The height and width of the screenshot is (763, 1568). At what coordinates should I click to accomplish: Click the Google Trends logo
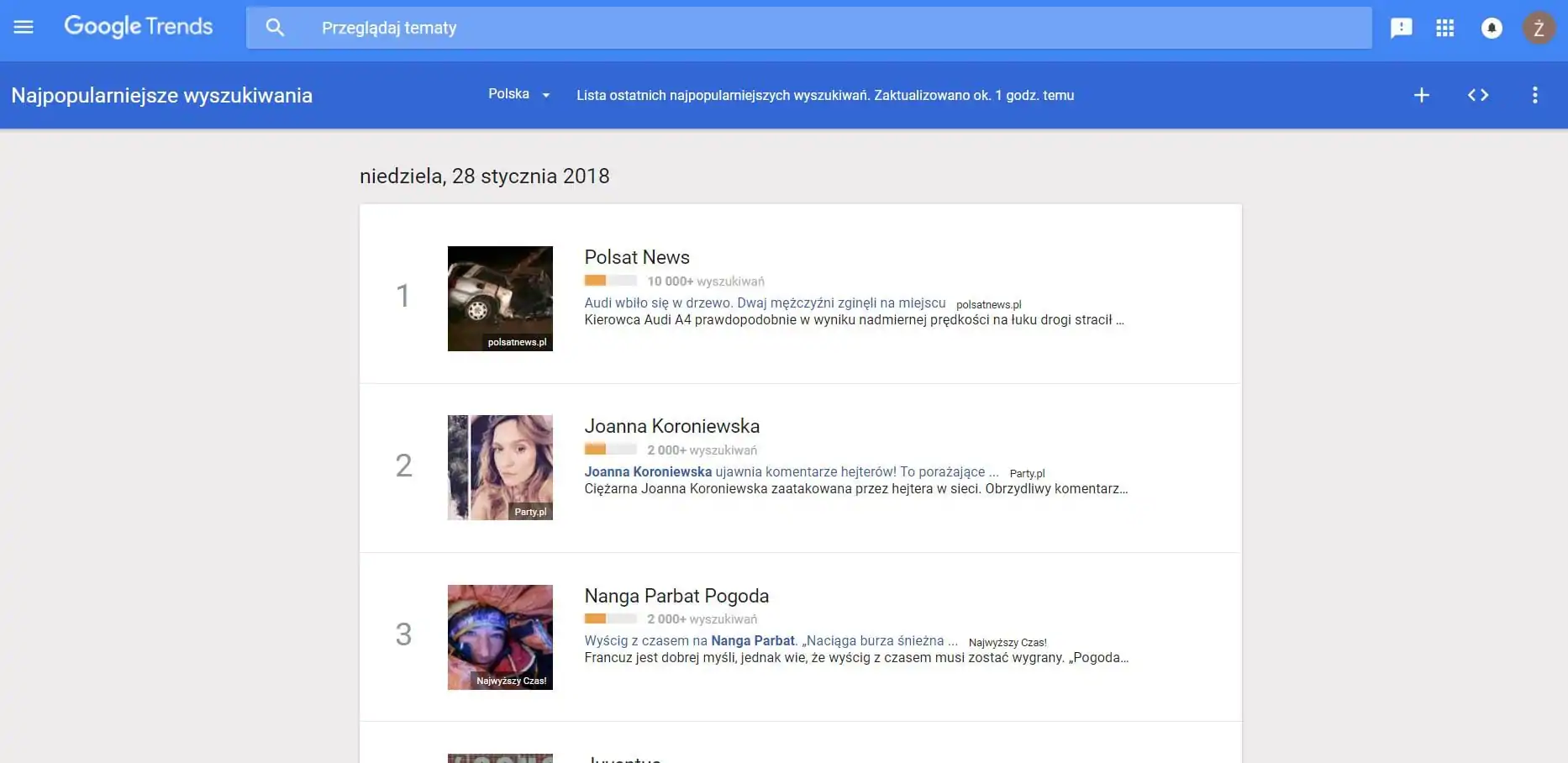tap(139, 27)
